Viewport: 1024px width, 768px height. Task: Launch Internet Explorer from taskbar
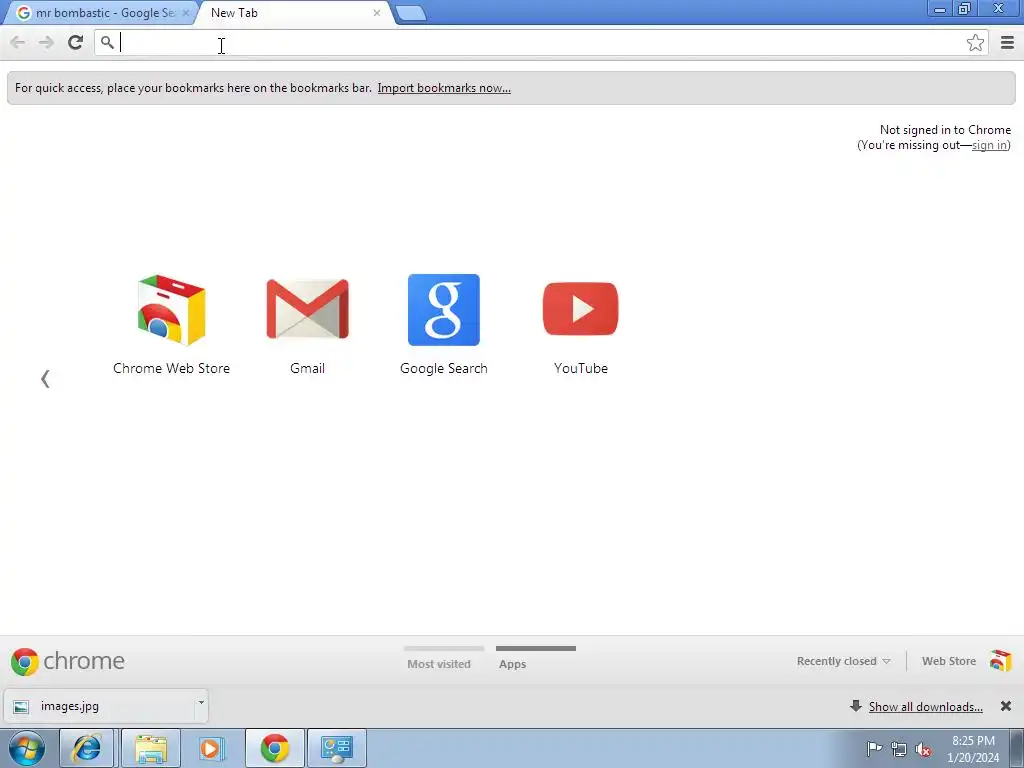(86, 748)
